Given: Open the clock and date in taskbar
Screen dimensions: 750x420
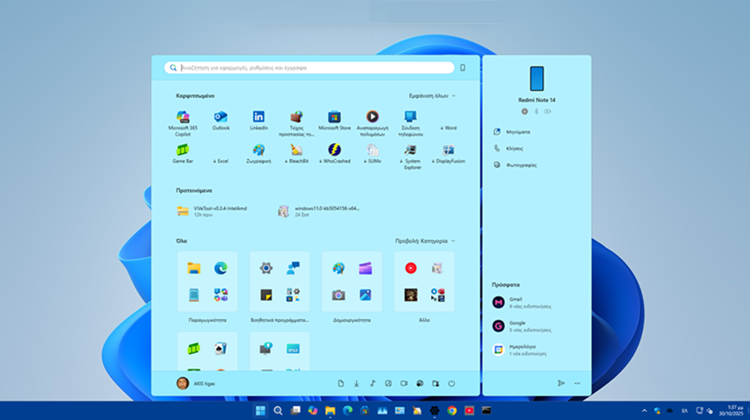Looking at the screenshot, I should pos(731,410).
